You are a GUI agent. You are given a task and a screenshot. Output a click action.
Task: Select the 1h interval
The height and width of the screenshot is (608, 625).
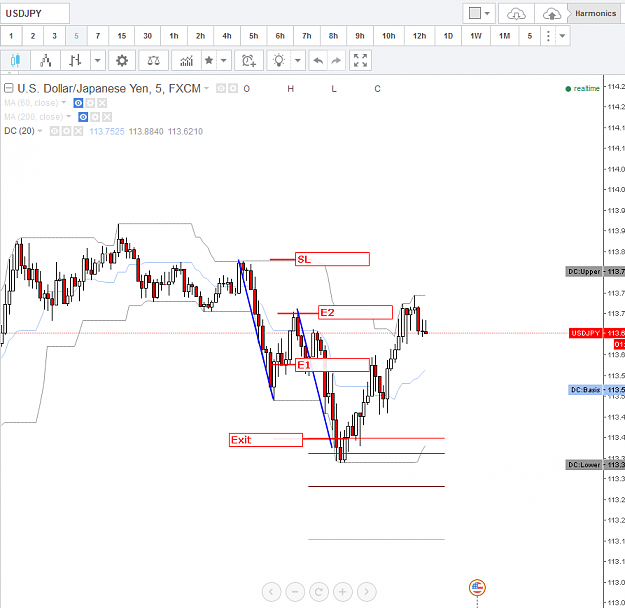coord(174,36)
